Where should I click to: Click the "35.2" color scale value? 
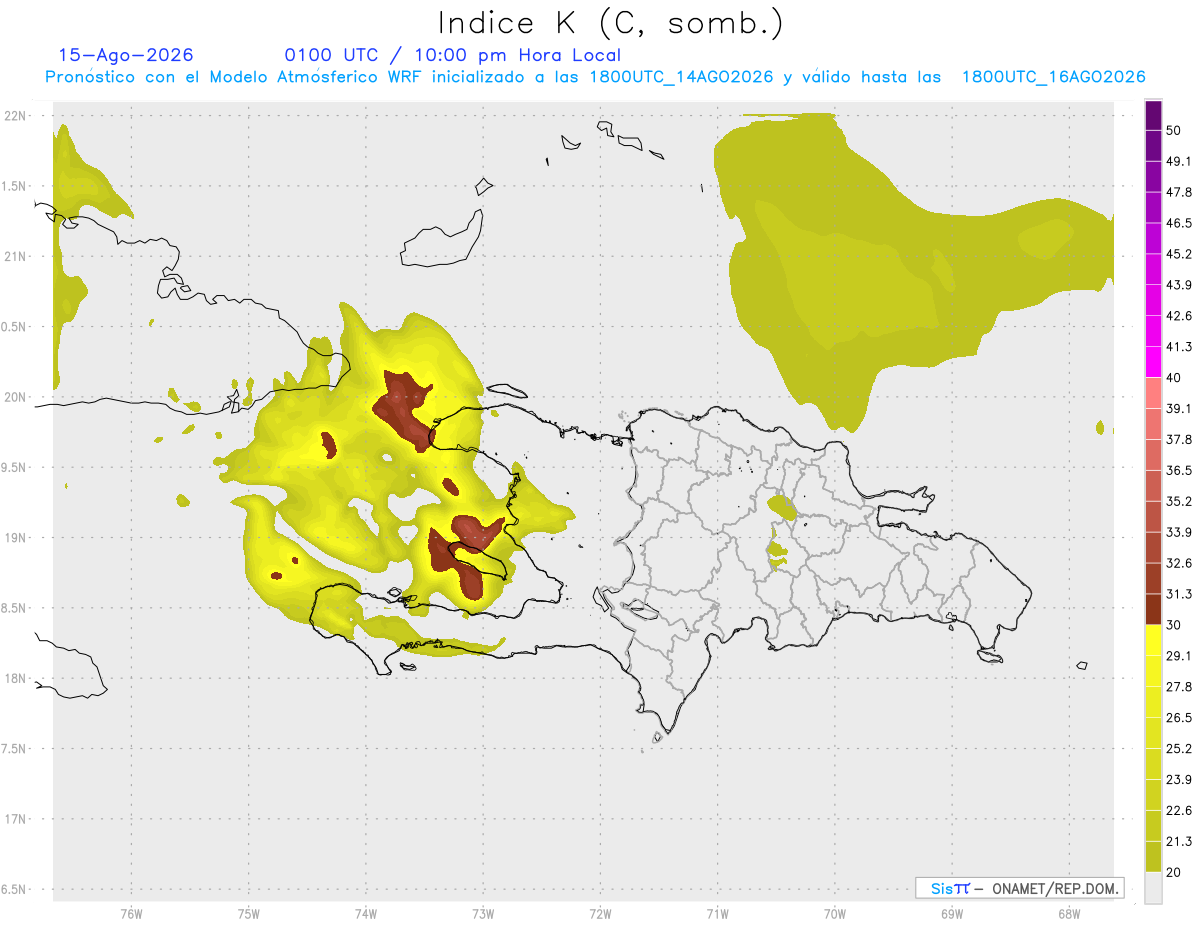point(1179,501)
